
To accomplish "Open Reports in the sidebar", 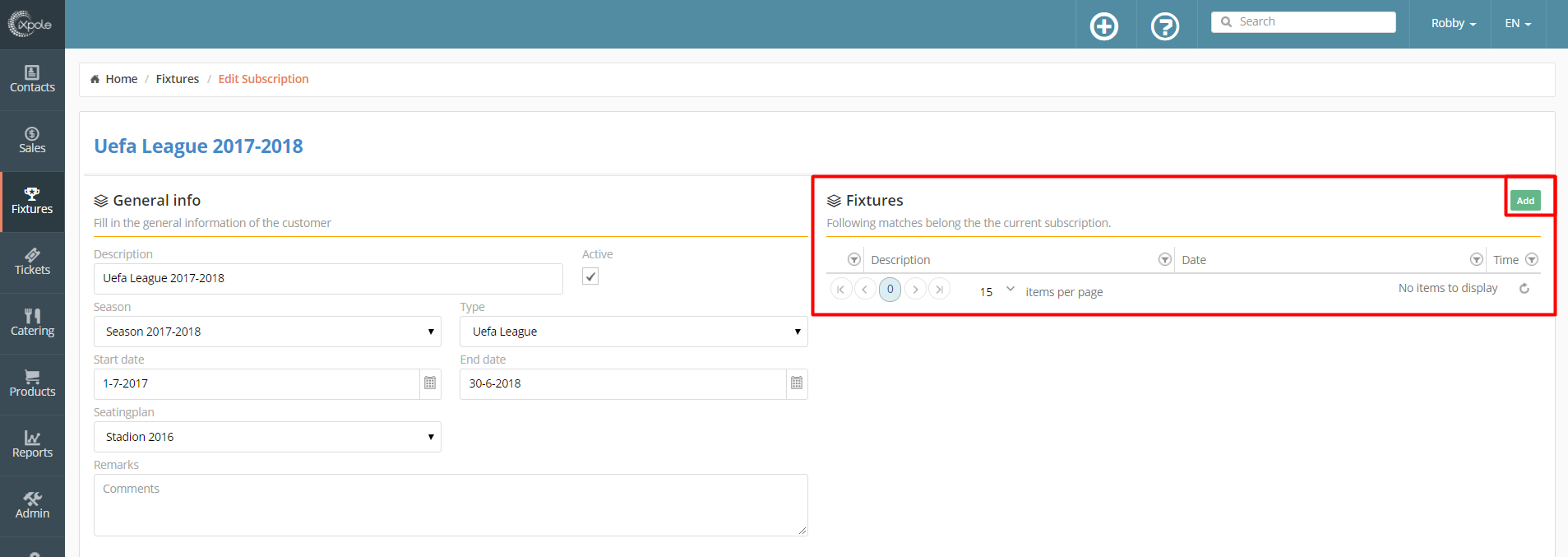I will pyautogui.click(x=32, y=445).
